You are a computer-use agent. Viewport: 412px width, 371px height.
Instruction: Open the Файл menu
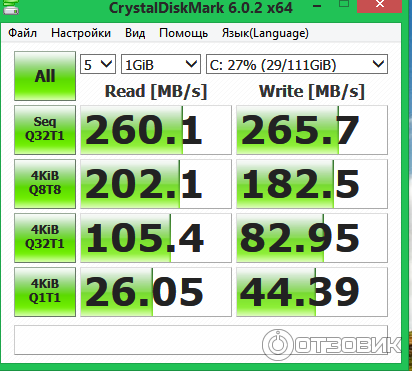(22, 33)
